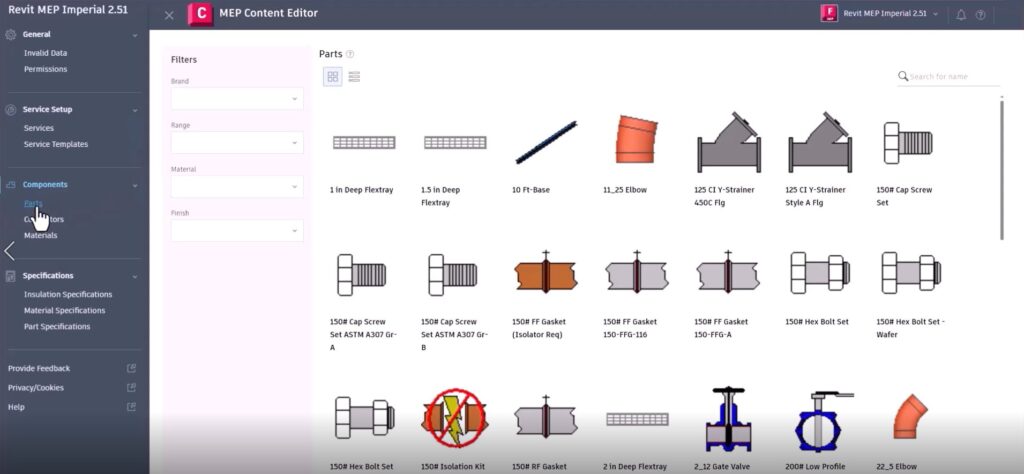Screen dimensions: 1024x474
Task: Switch to grid view of parts
Action: pos(332,76)
